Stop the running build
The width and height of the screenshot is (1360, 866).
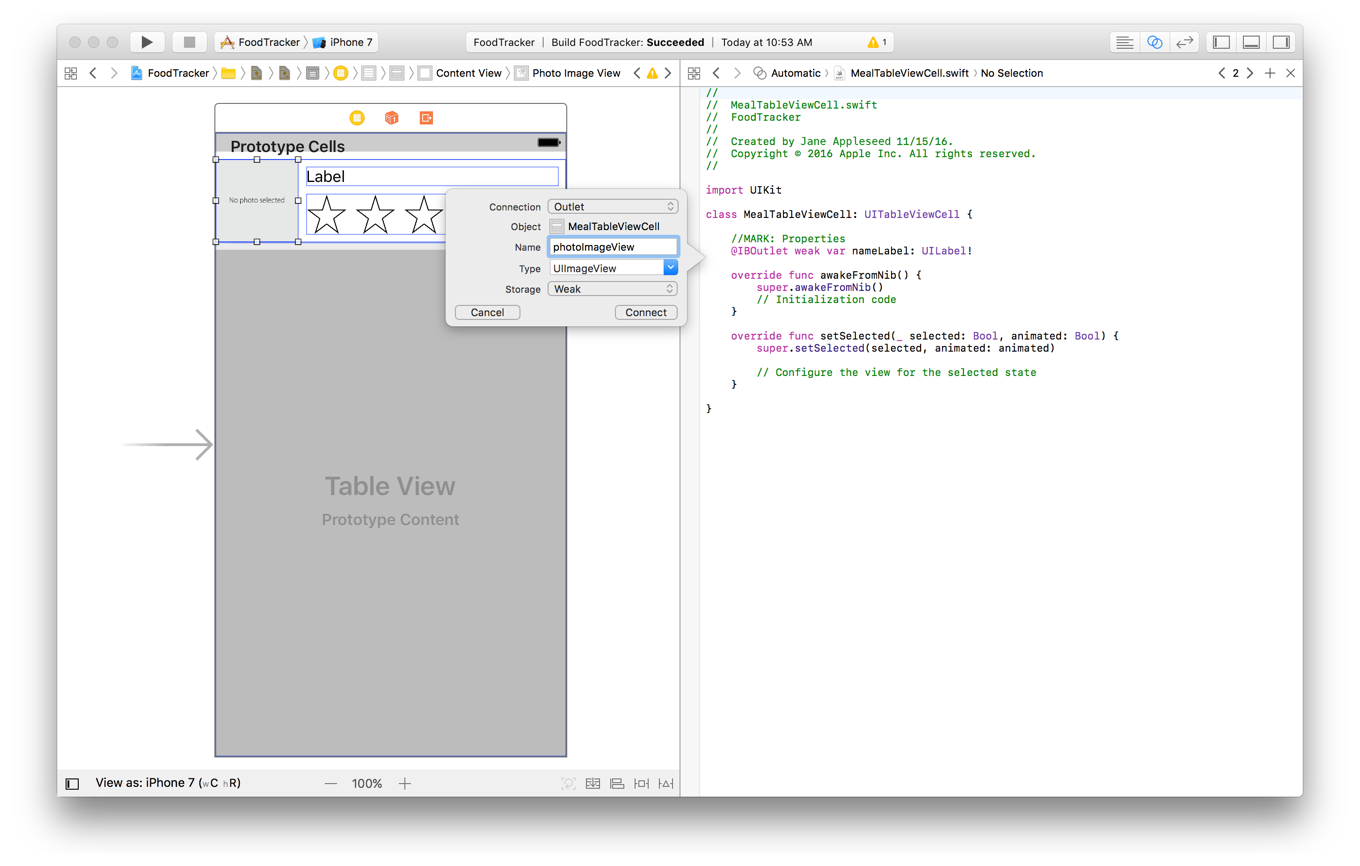pyautogui.click(x=189, y=42)
